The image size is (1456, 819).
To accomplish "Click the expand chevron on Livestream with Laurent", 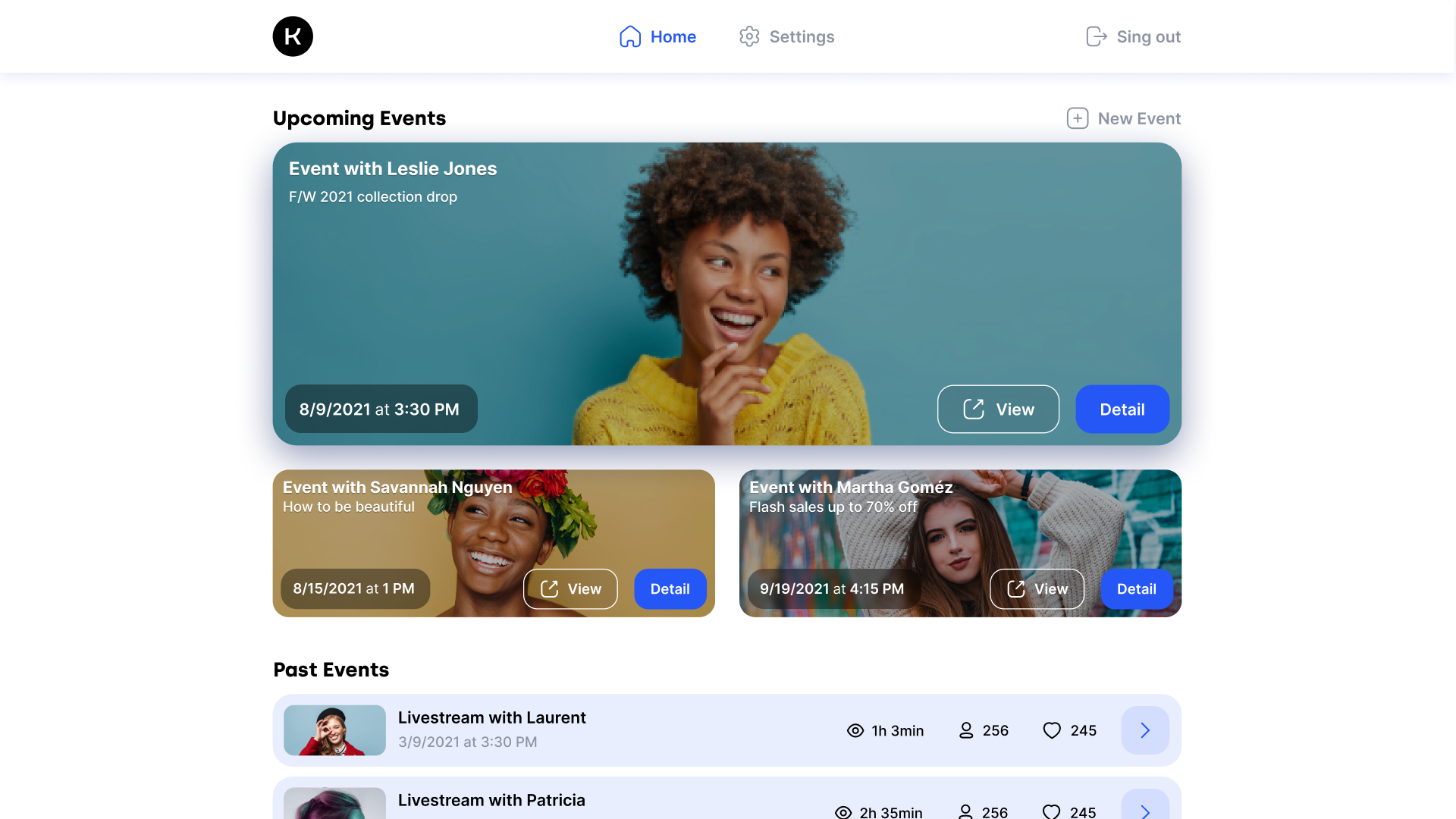I will click(1145, 730).
